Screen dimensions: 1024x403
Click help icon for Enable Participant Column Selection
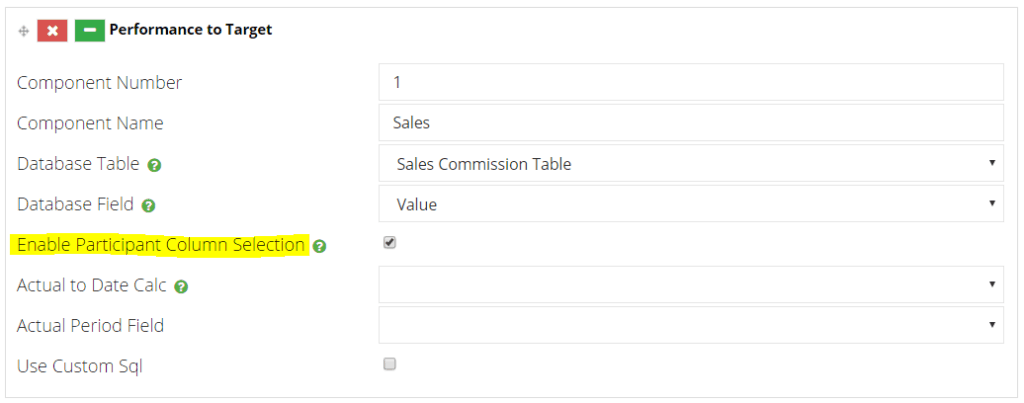319,246
